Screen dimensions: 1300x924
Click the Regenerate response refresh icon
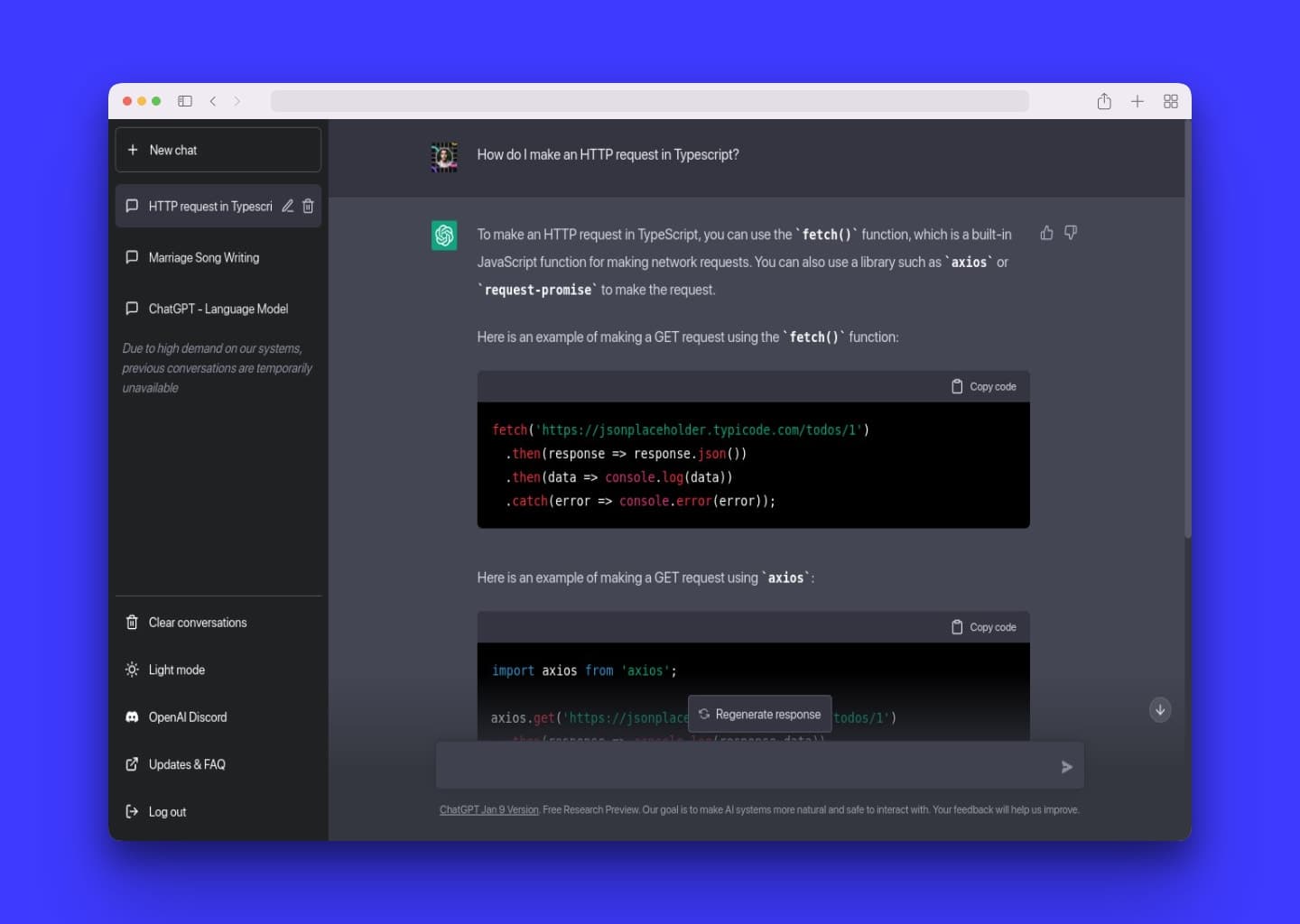tap(704, 714)
